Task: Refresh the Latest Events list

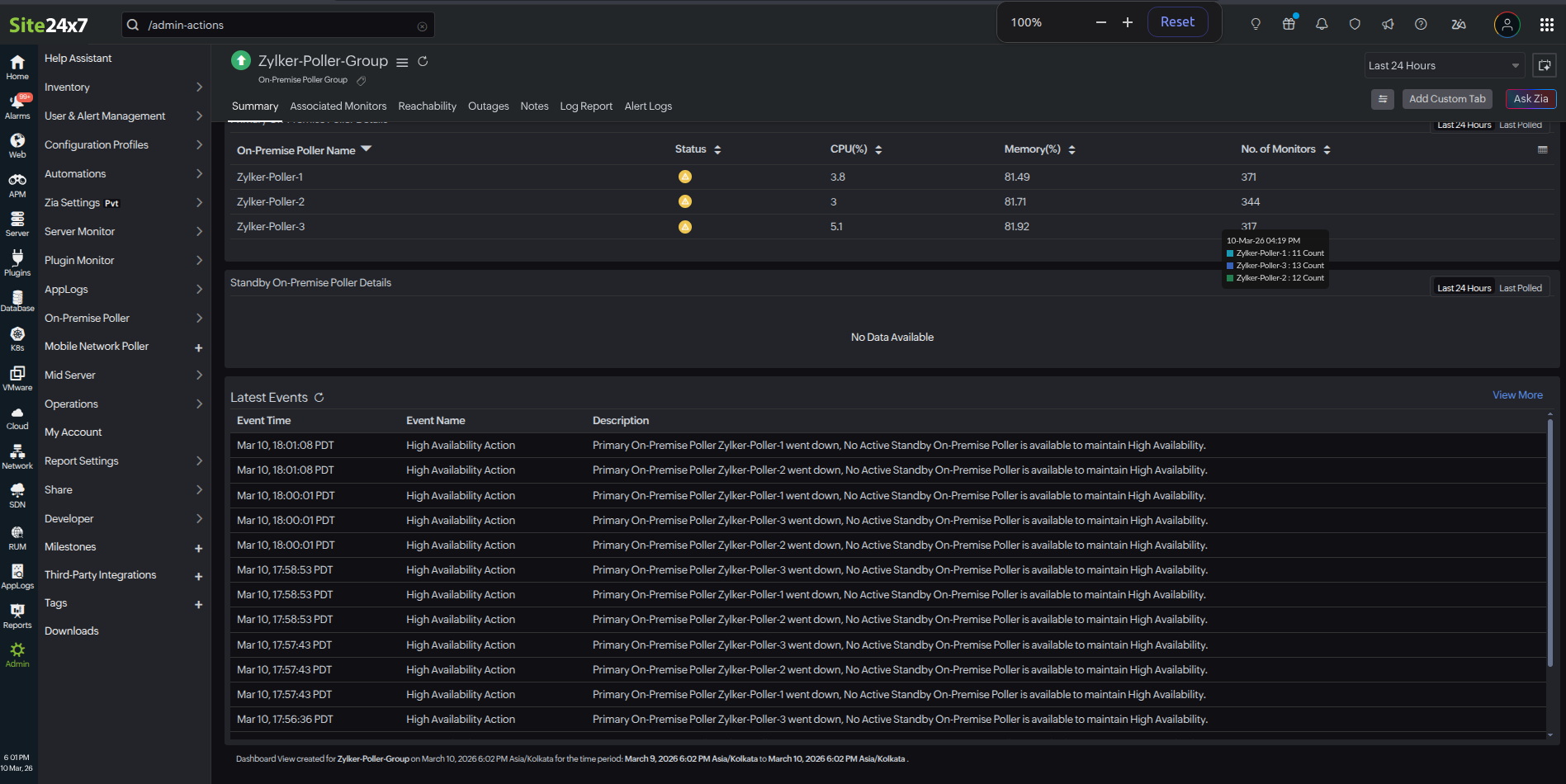Action: [319, 398]
